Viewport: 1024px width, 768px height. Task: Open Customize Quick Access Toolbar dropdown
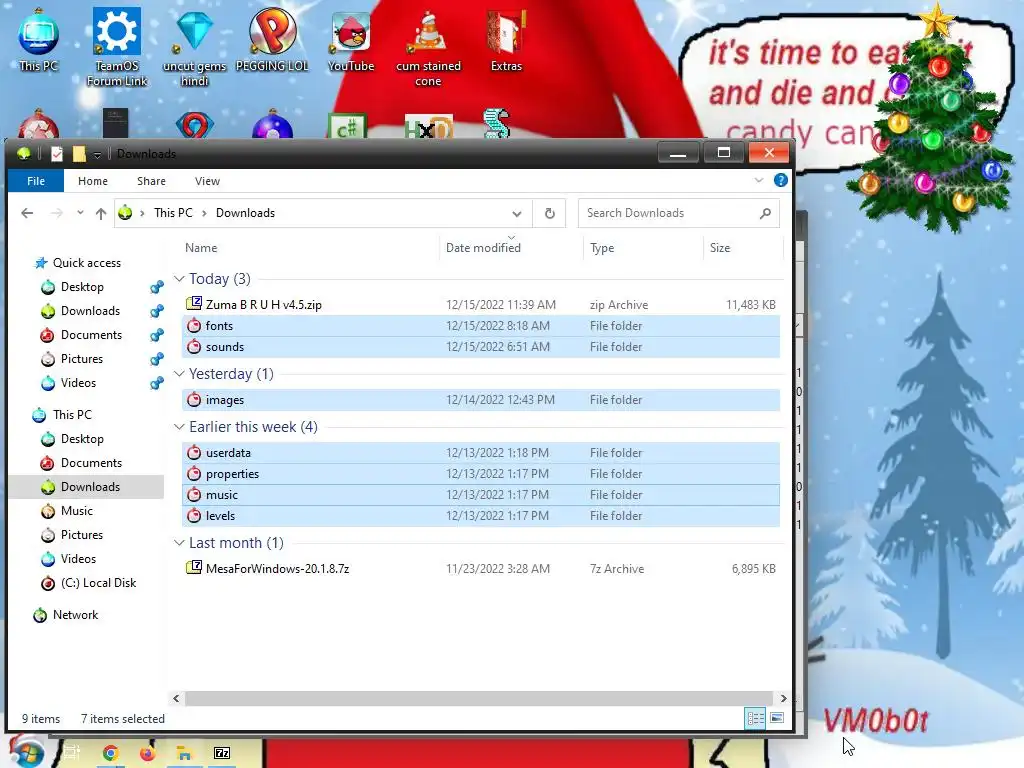click(x=97, y=154)
